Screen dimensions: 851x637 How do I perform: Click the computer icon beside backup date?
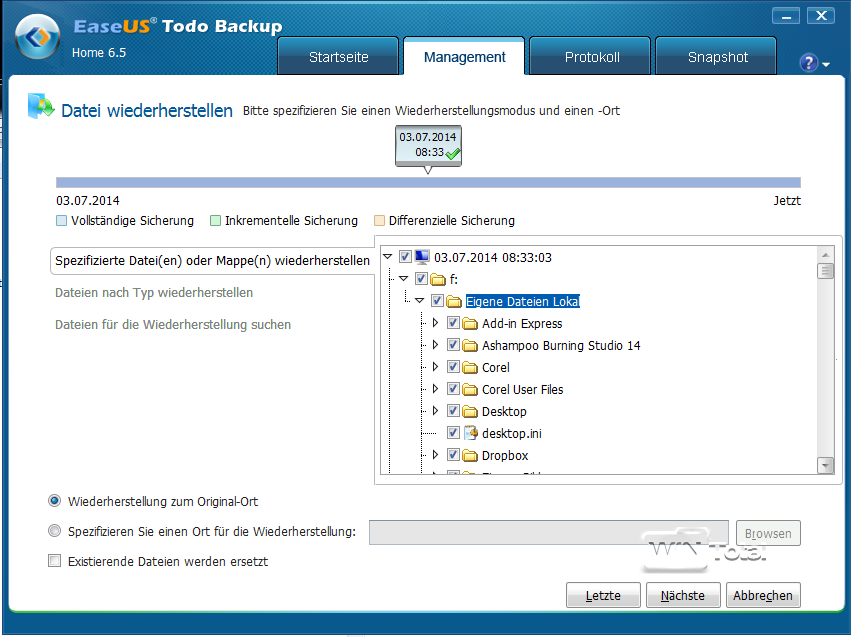(x=422, y=258)
